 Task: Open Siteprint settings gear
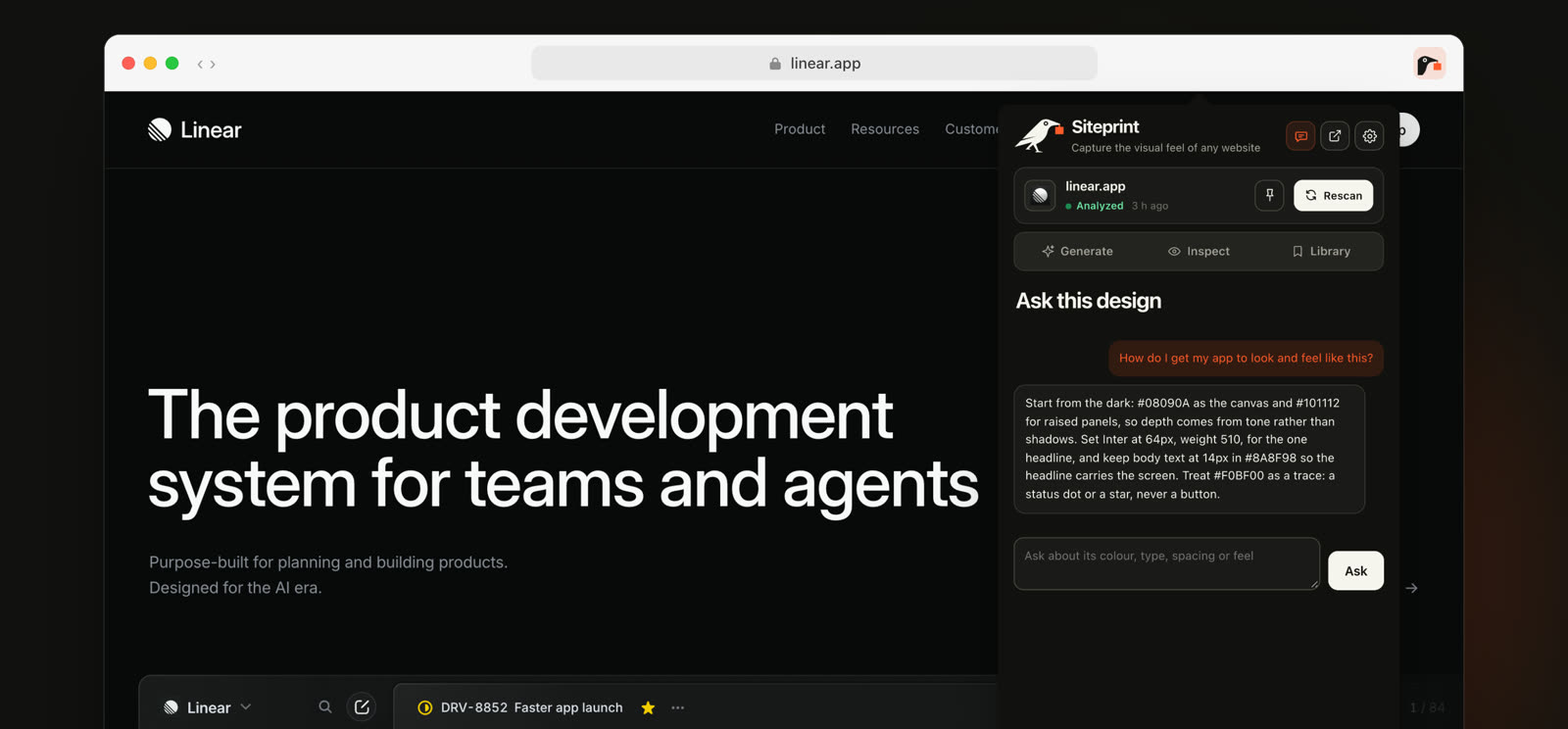click(1369, 136)
